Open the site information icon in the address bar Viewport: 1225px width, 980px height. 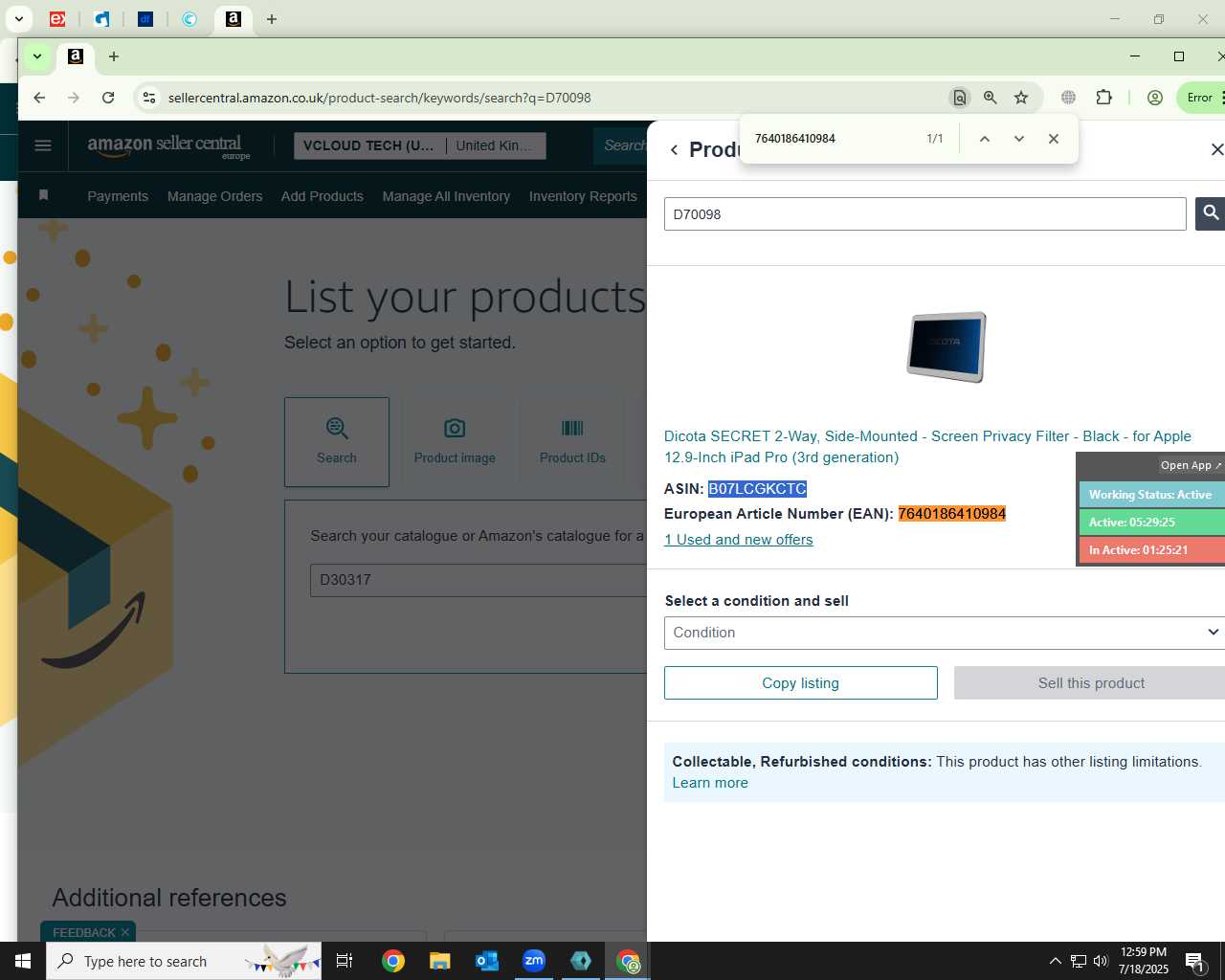coord(148,98)
